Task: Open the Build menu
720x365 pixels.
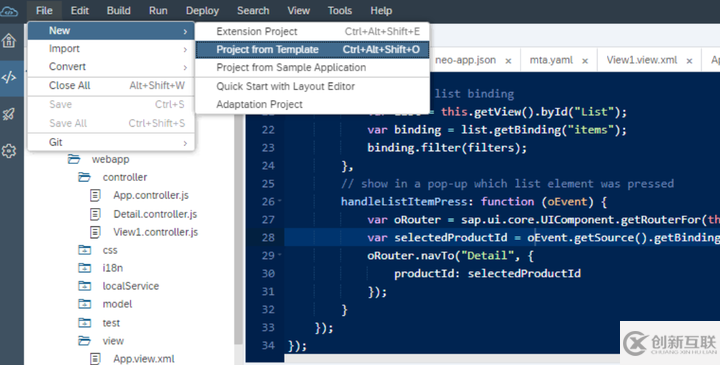Action: coord(118,11)
